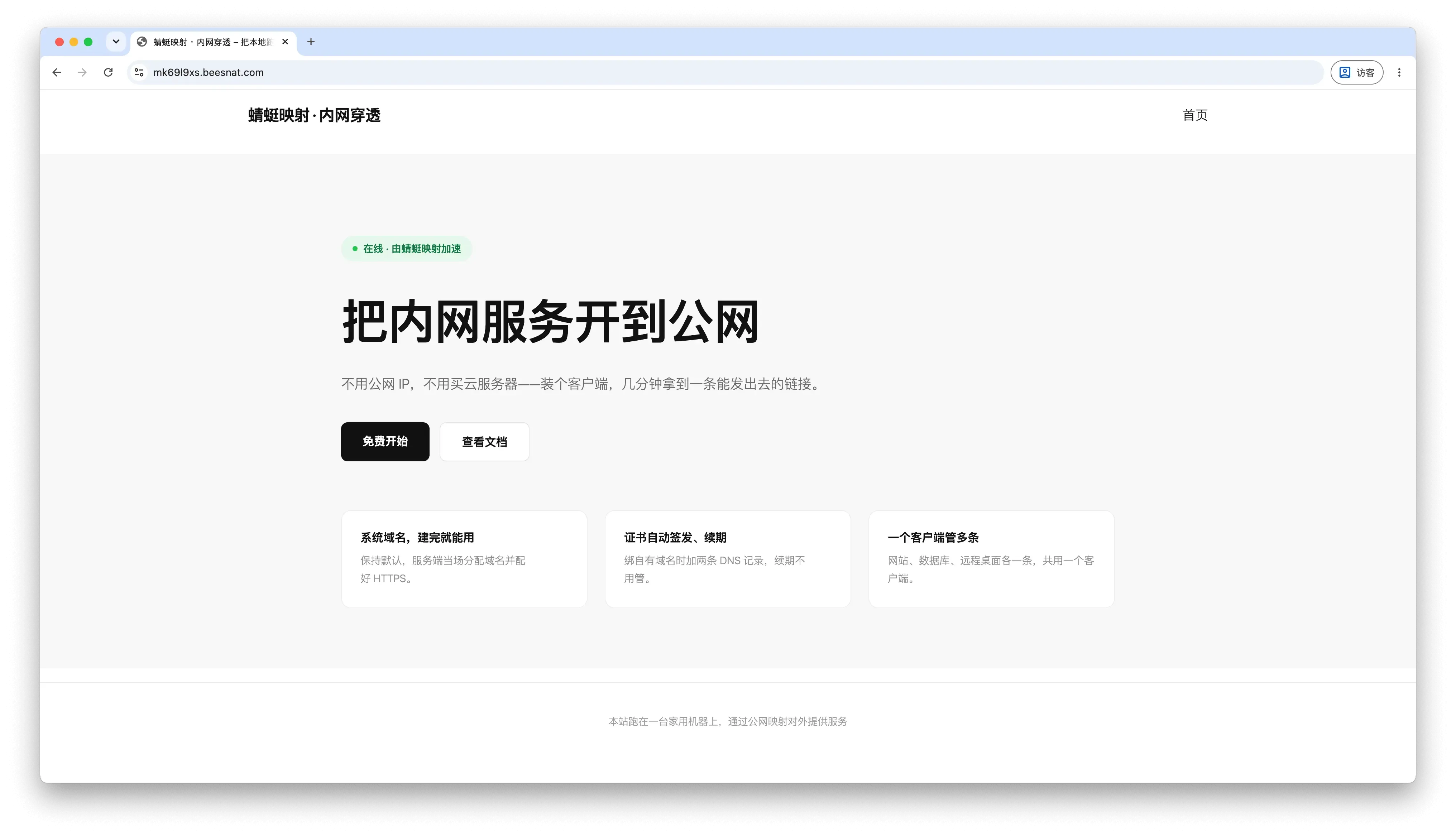
Task: Click the globe favicon on the tab
Action: point(142,41)
